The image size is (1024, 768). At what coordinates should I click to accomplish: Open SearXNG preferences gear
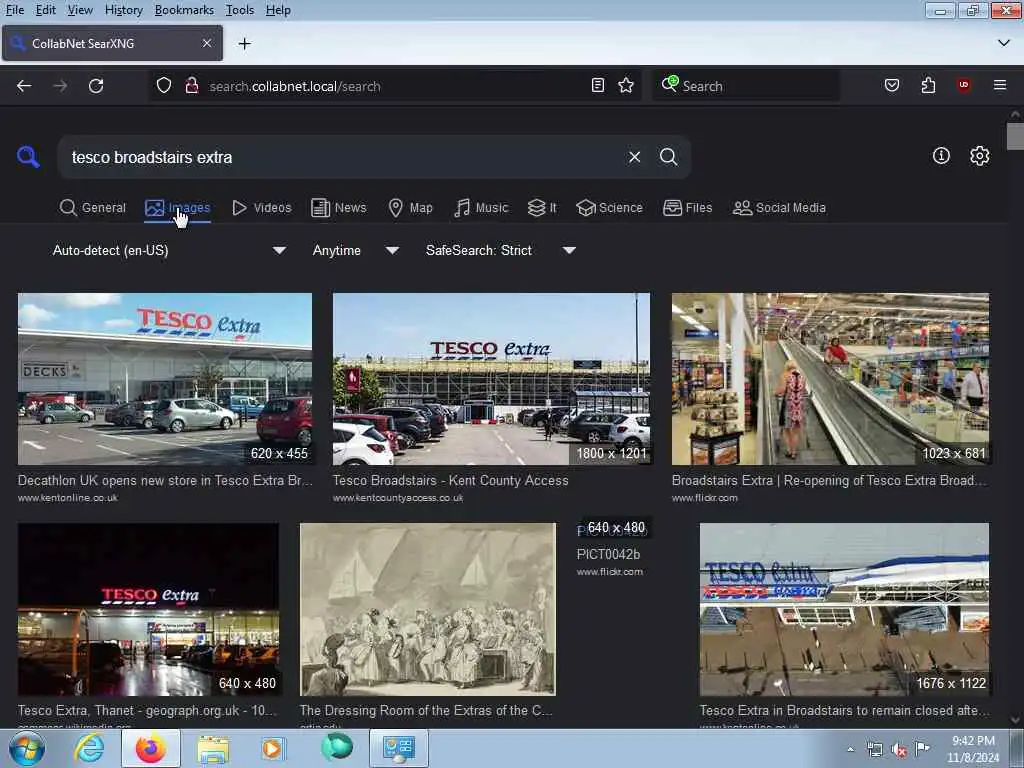point(980,155)
